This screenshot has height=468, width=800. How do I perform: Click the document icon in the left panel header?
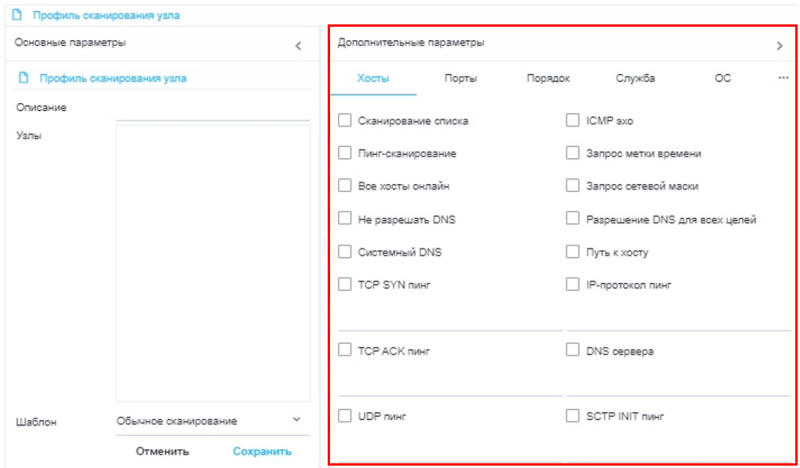coord(23,77)
